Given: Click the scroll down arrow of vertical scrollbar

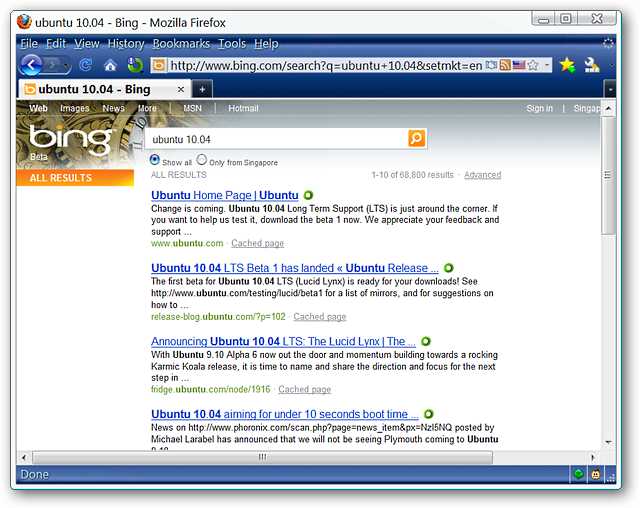Looking at the screenshot, I should click(608, 442).
